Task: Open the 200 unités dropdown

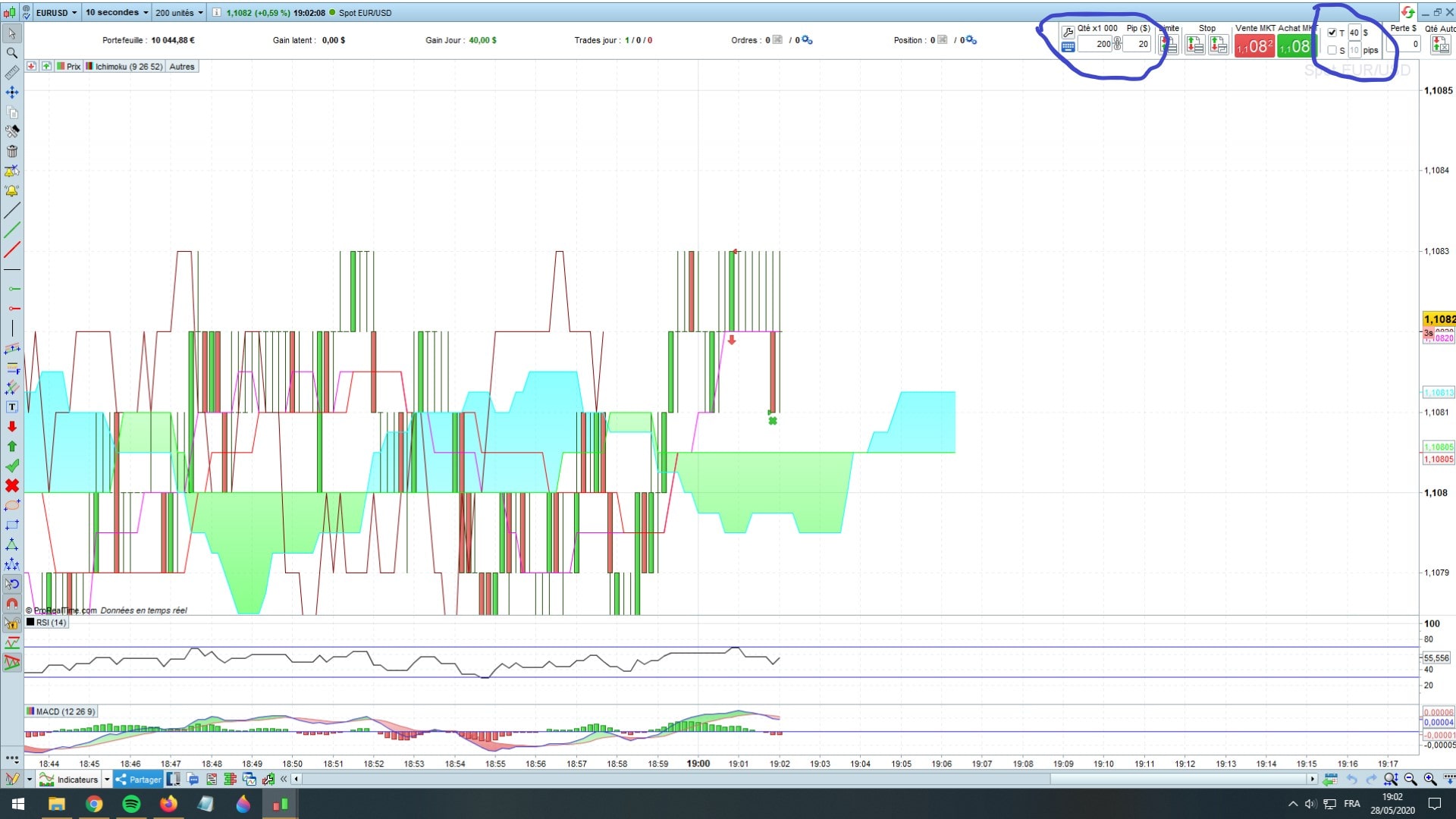Action: pyautogui.click(x=179, y=12)
